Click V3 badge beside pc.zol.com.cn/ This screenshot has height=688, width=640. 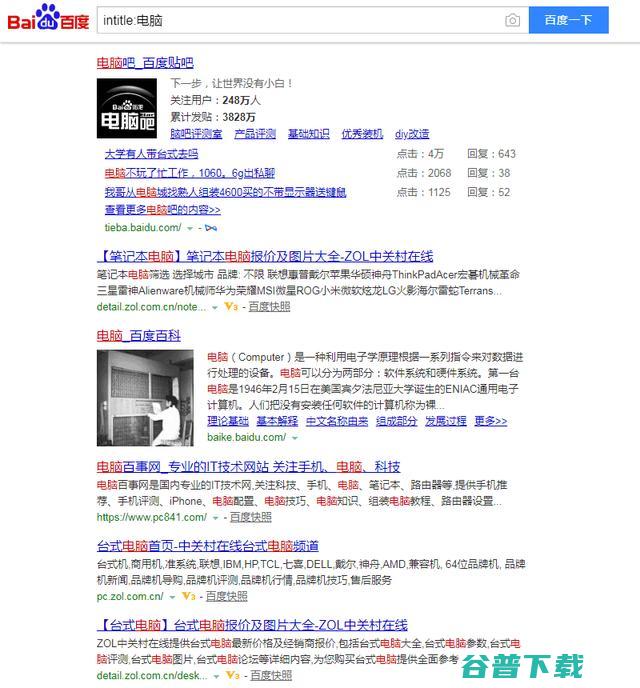pyautogui.click(x=188, y=596)
